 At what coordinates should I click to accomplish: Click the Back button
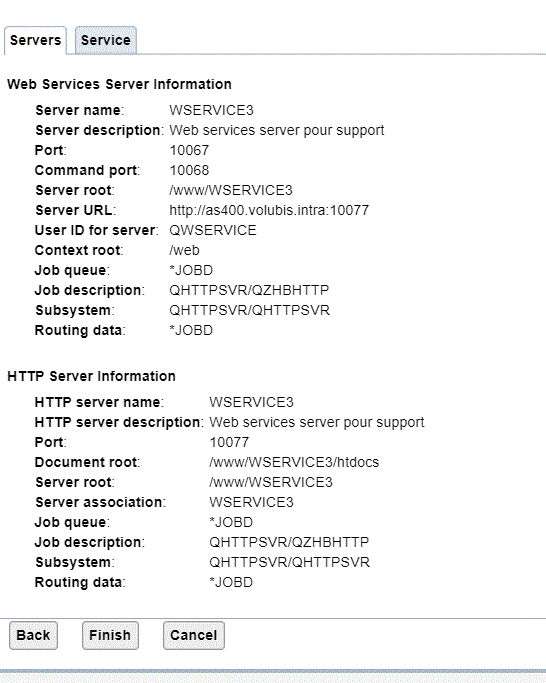coord(33,635)
